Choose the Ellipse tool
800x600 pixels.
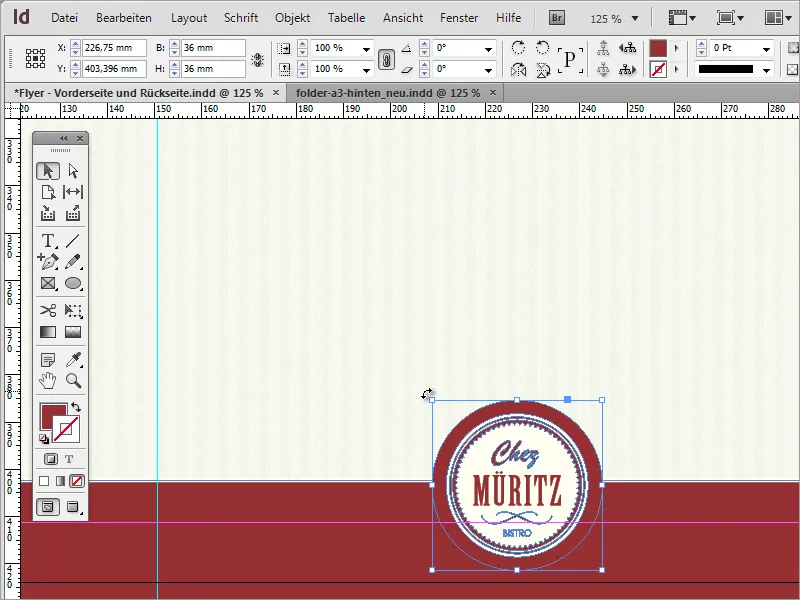click(x=73, y=283)
